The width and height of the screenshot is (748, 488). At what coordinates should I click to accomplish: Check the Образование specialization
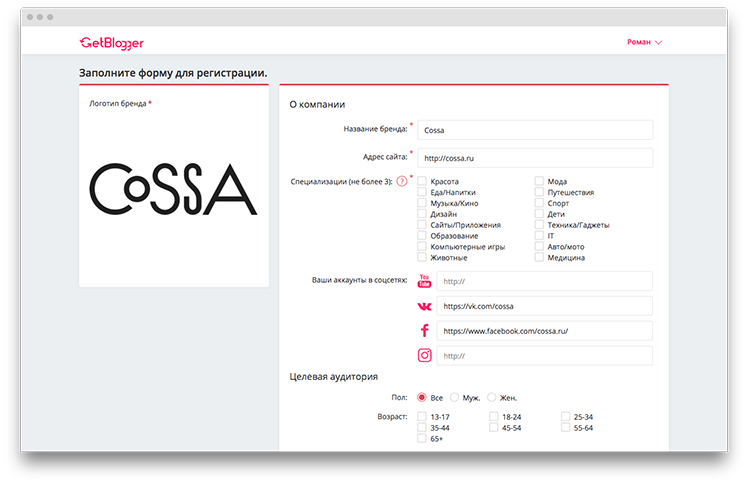422,236
